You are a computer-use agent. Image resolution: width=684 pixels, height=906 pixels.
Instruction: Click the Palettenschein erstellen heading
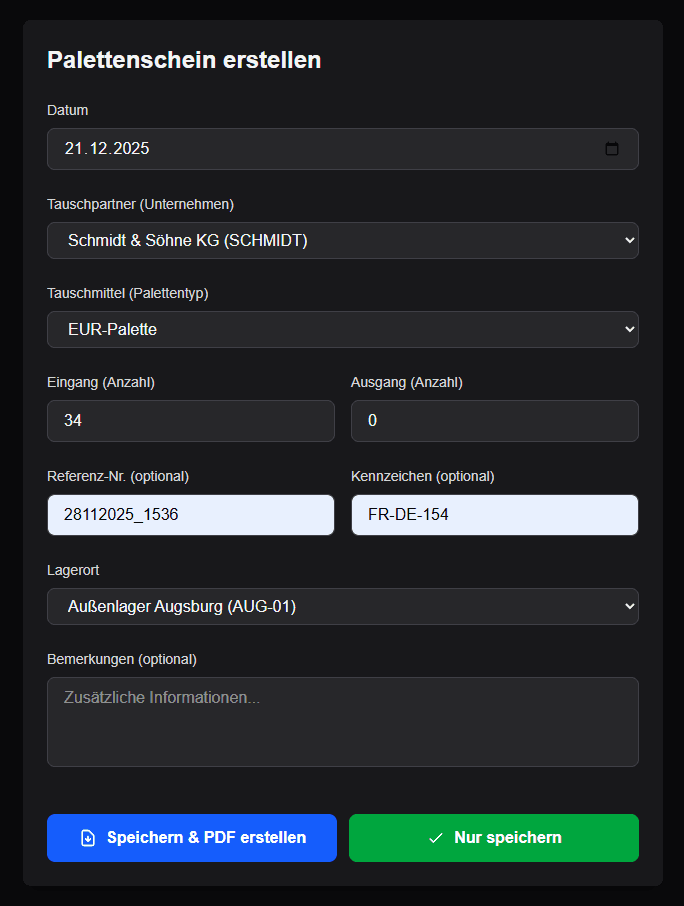pos(184,60)
